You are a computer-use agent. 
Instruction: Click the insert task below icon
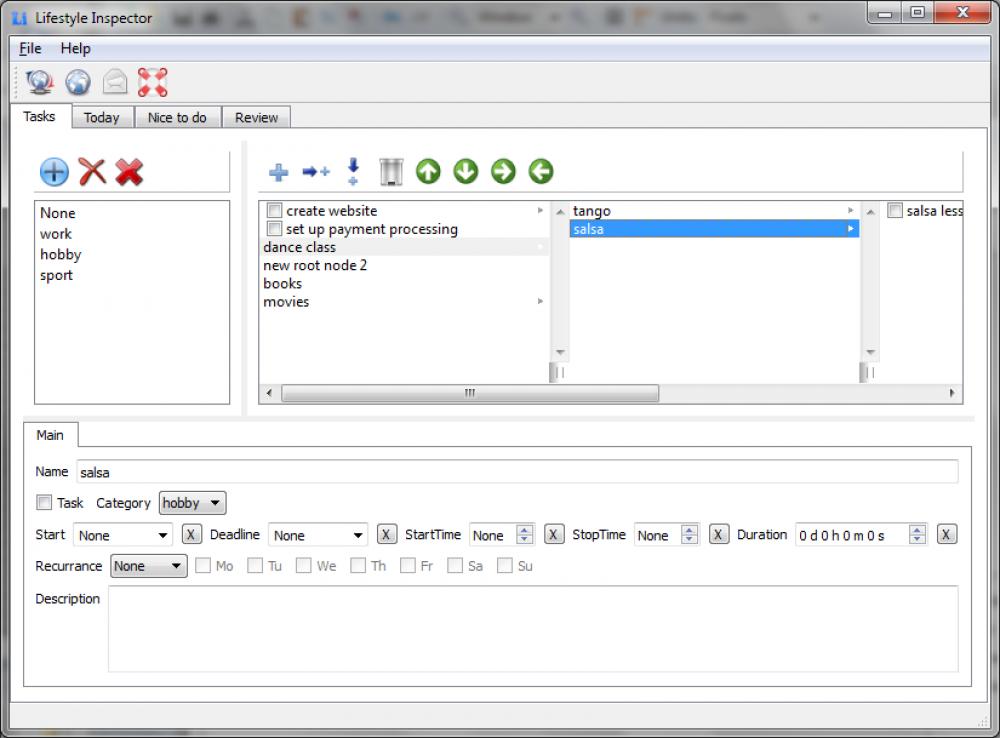[352, 171]
